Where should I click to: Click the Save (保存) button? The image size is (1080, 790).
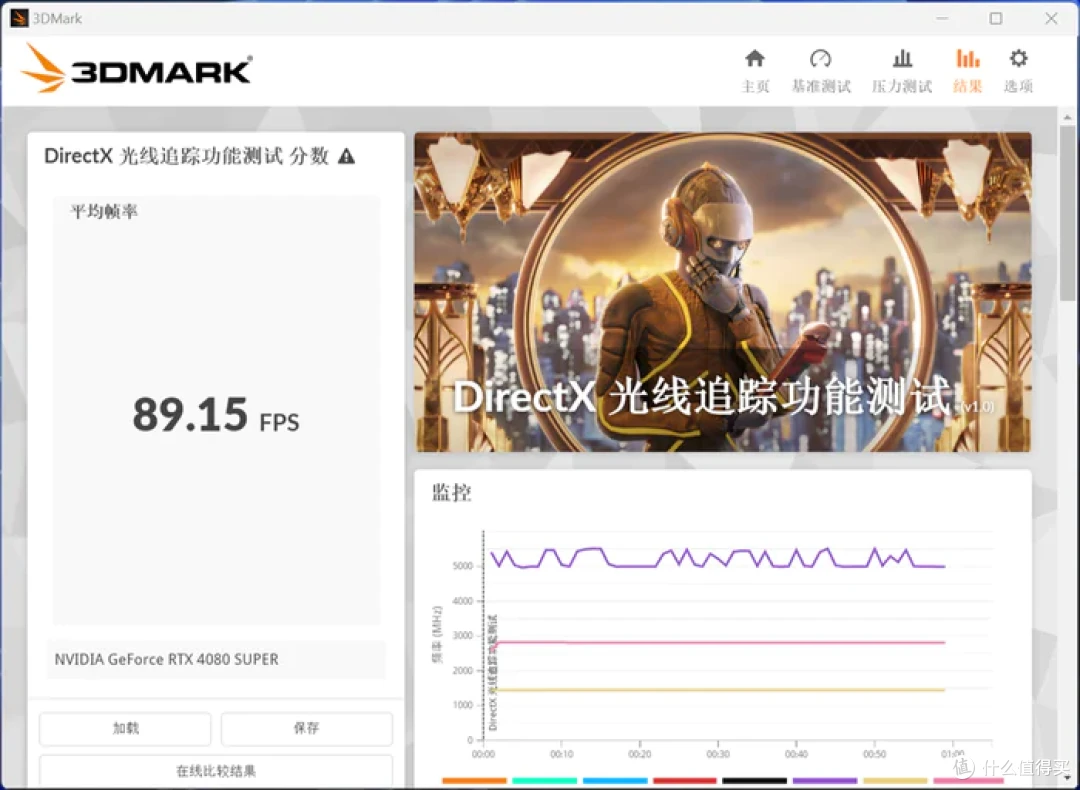pyautogui.click(x=307, y=728)
